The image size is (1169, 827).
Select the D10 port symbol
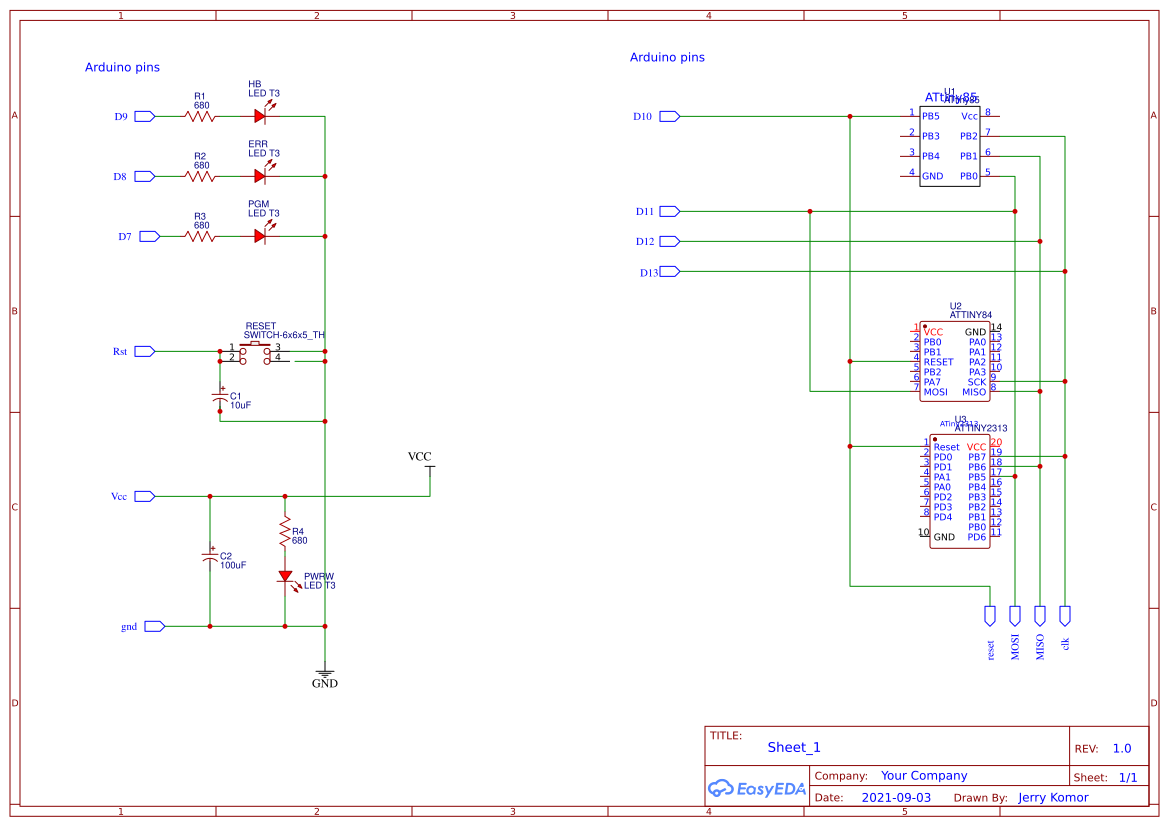click(669, 116)
